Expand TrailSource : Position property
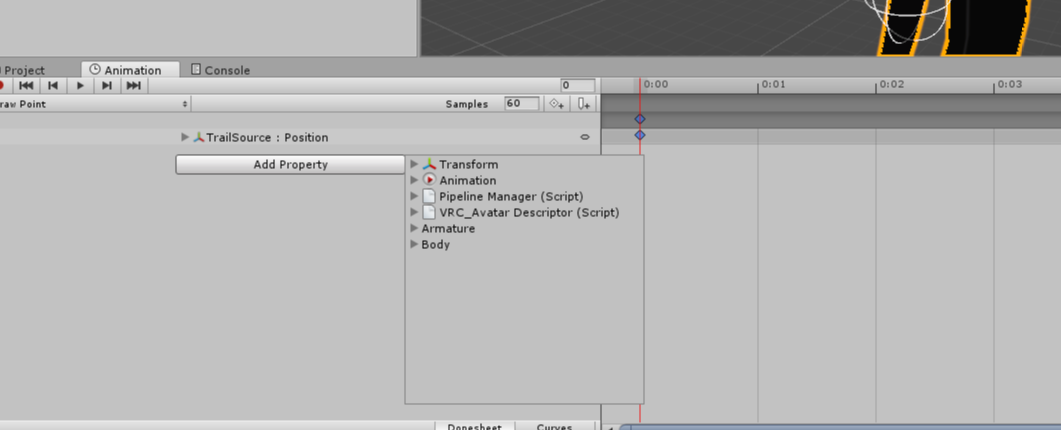The width and height of the screenshot is (1061, 430). click(185, 137)
